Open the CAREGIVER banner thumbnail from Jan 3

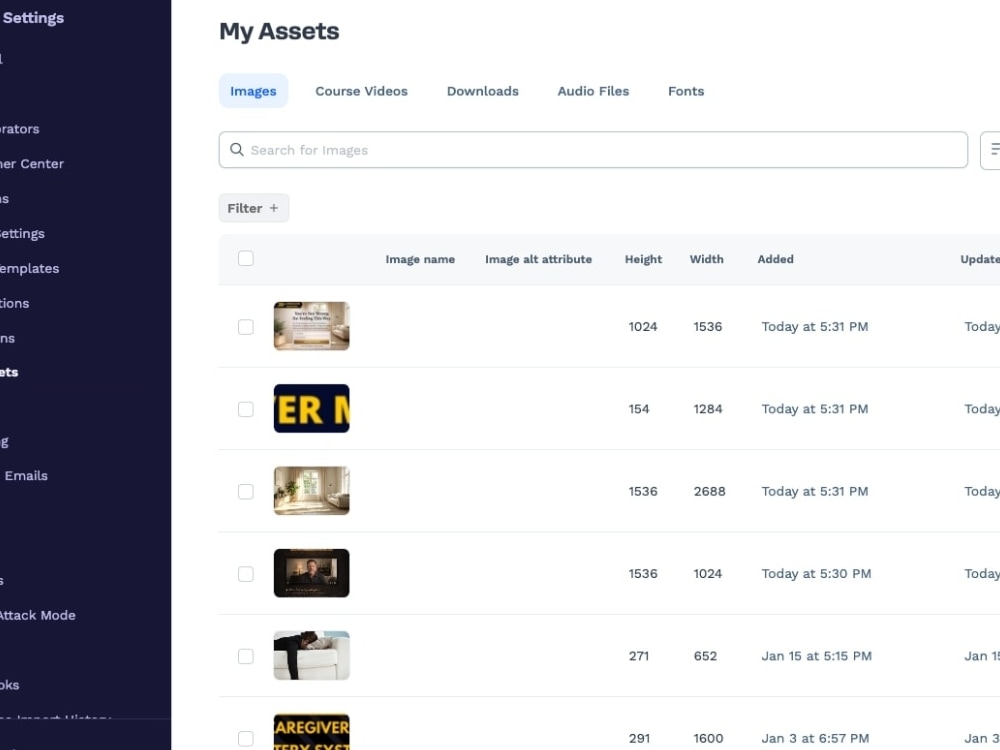(x=311, y=732)
